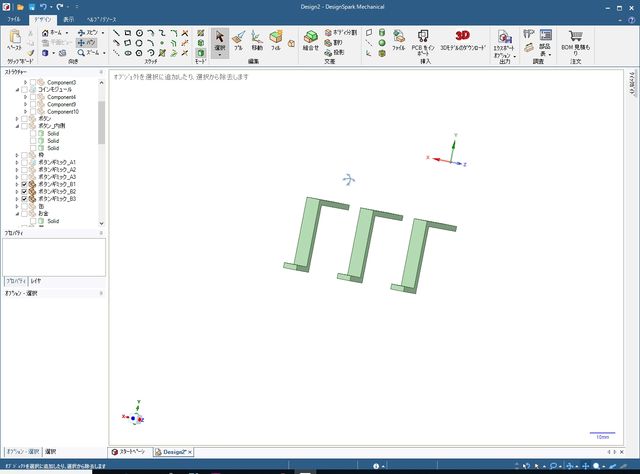This screenshot has height=474, width=640.
Task: Insert Cylinder from the 挿入 group
Action: click(x=382, y=33)
